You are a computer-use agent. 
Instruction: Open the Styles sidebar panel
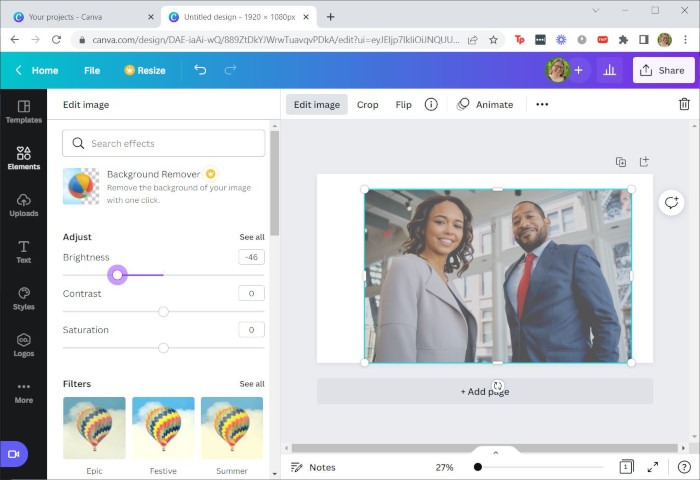click(x=24, y=298)
